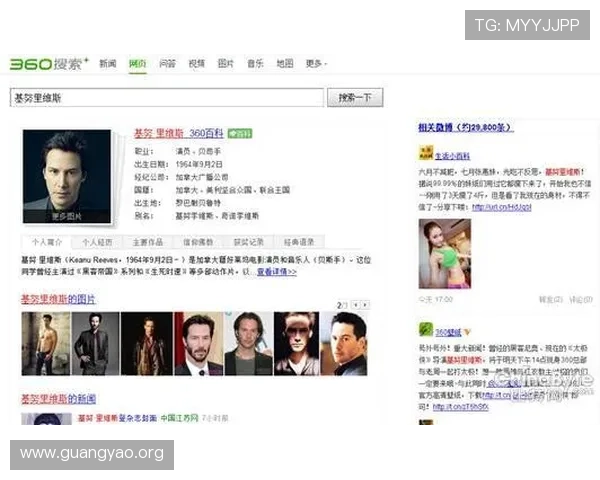Select the 个人简介 tab
Screen dimensions: 600x480
pyautogui.click(x=47, y=242)
